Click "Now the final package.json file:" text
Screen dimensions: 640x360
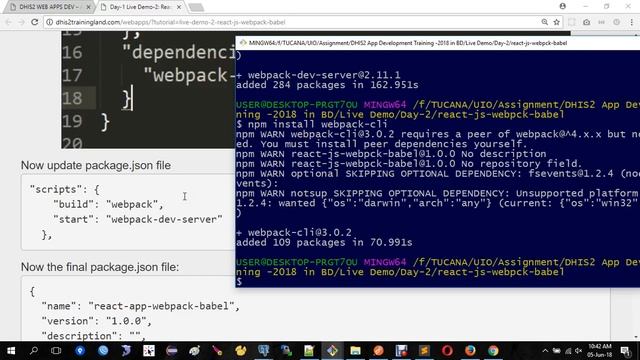click(x=100, y=267)
